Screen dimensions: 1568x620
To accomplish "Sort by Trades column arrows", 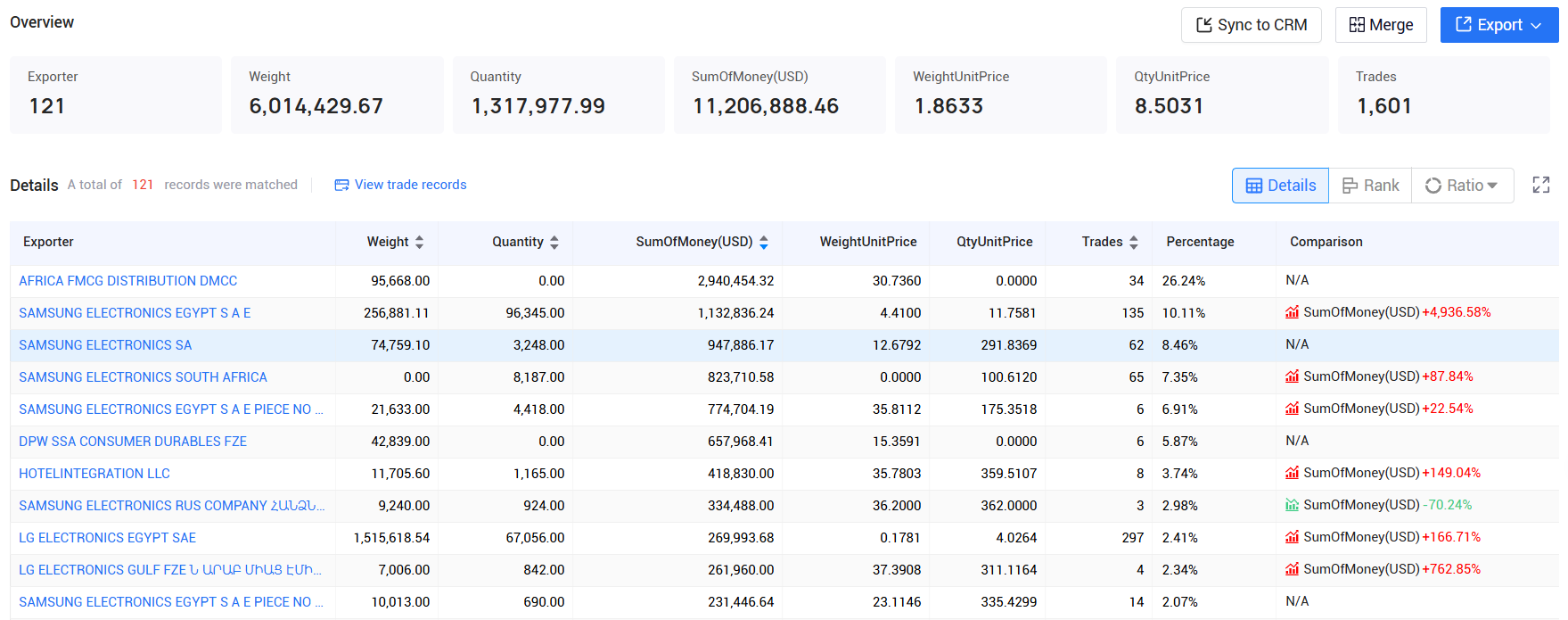I will click(x=1134, y=242).
